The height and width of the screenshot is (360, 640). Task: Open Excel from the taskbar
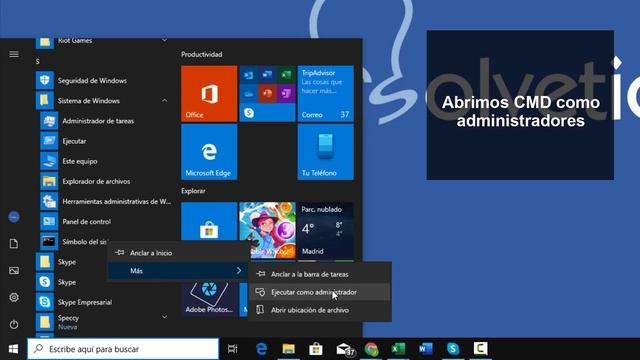[398, 349]
